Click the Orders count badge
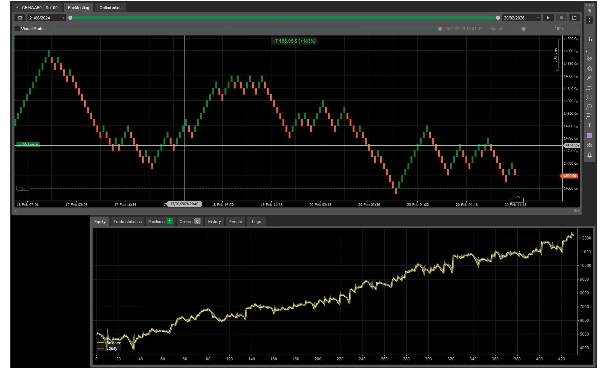Image resolution: width=600 pixels, height=368 pixels. click(197, 221)
